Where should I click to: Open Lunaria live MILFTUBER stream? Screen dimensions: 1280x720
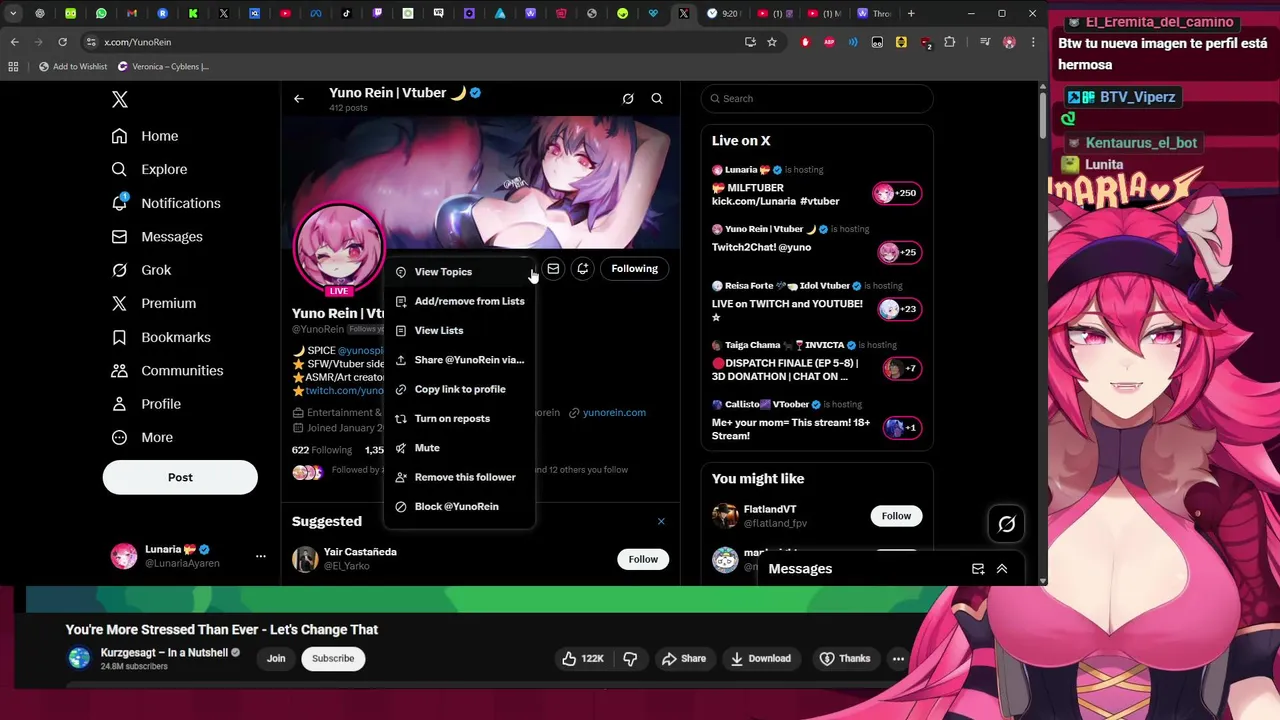[x=817, y=187]
